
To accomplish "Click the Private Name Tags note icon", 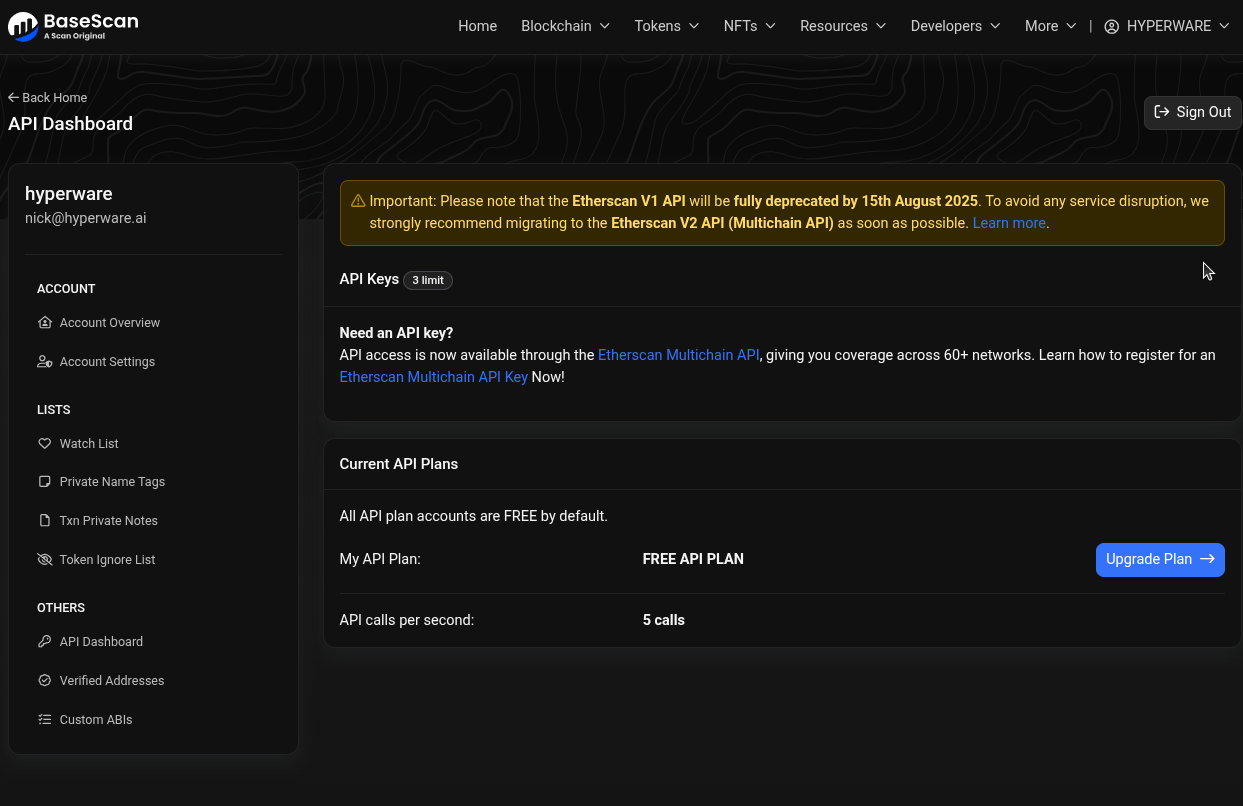I will point(44,482).
